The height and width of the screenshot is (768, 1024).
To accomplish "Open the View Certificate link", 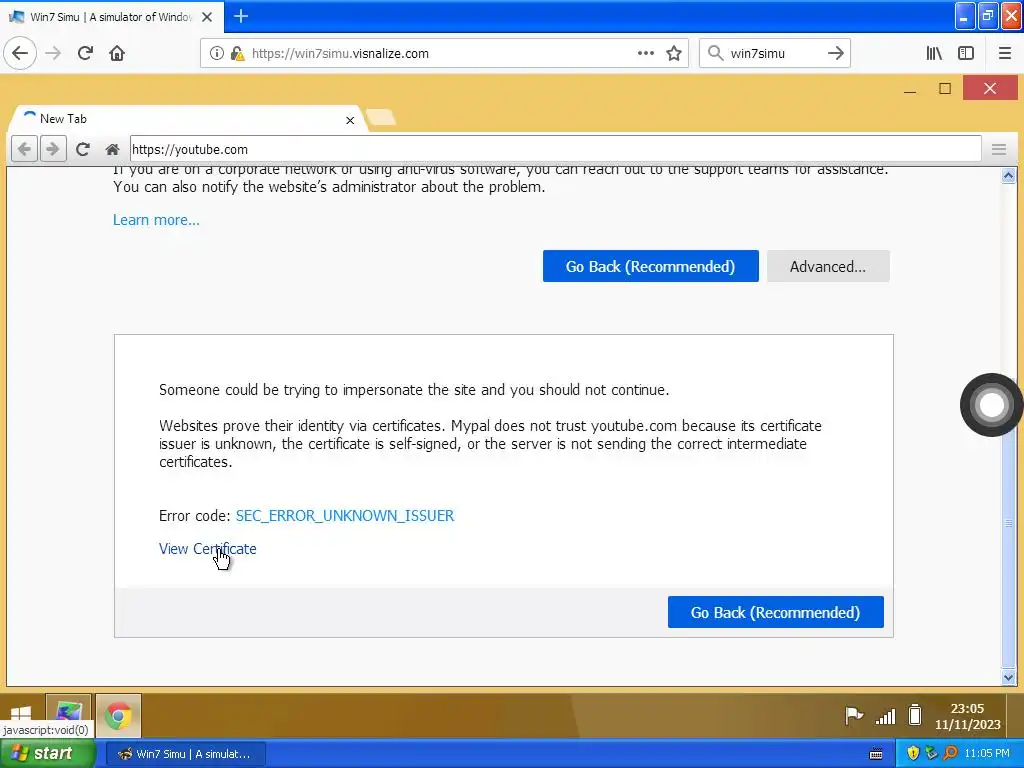I will 208,549.
